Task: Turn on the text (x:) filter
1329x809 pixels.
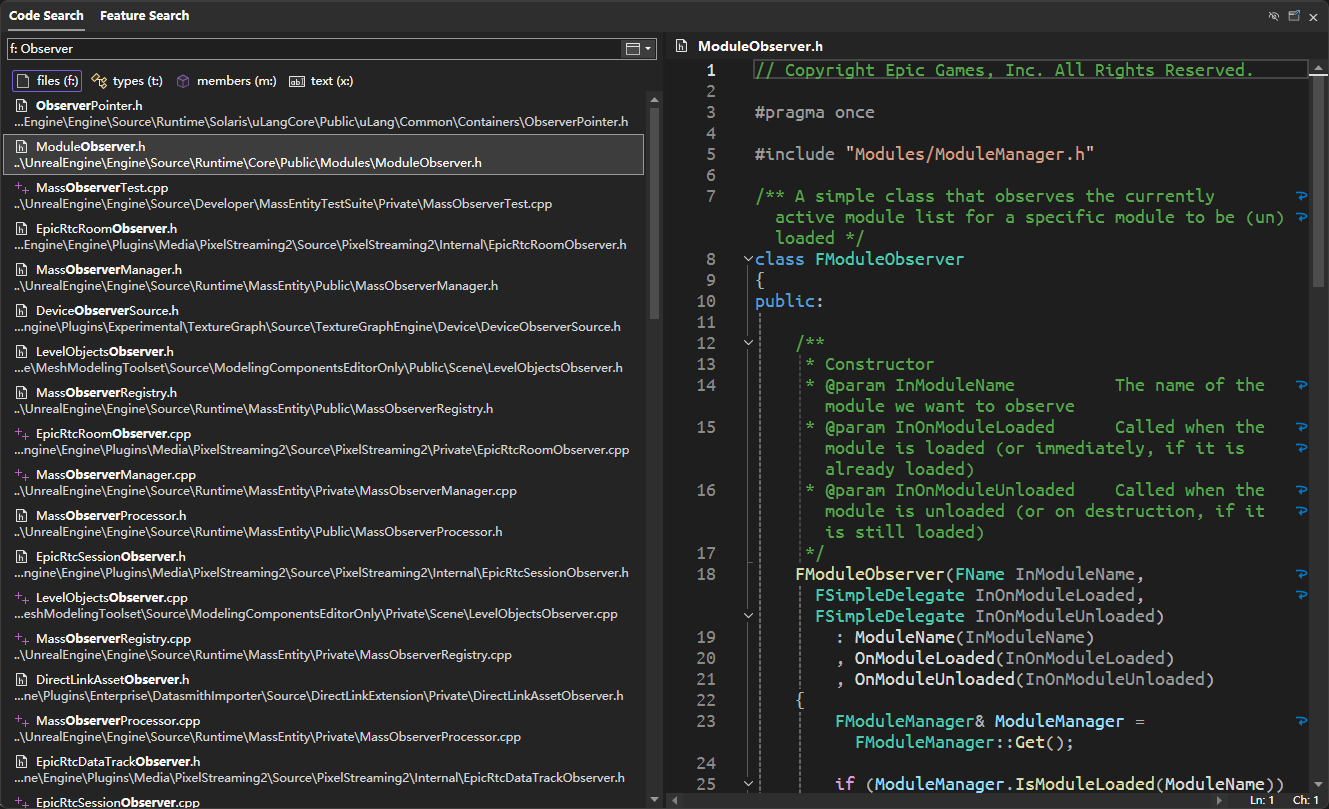Action: [321, 81]
